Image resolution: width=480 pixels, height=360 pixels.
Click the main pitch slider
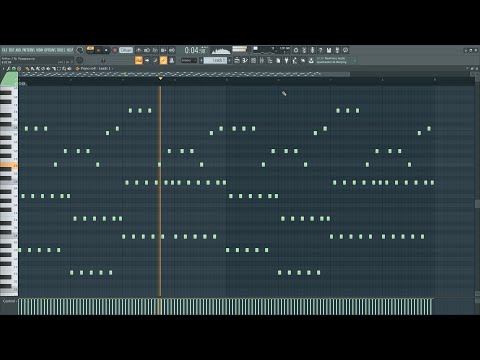103,61
